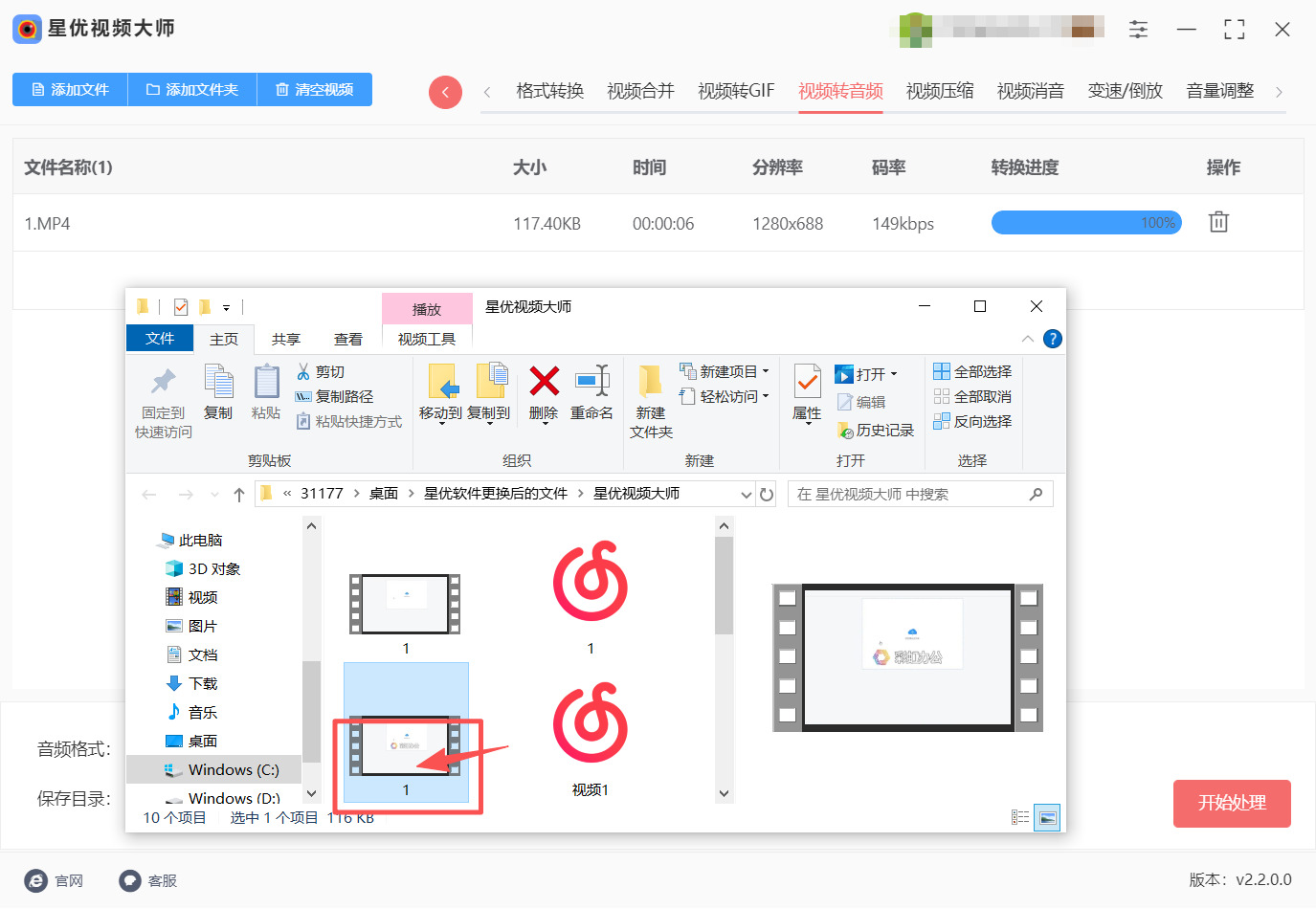Expand the address bar history dropdown
The image size is (1316, 909).
747,495
